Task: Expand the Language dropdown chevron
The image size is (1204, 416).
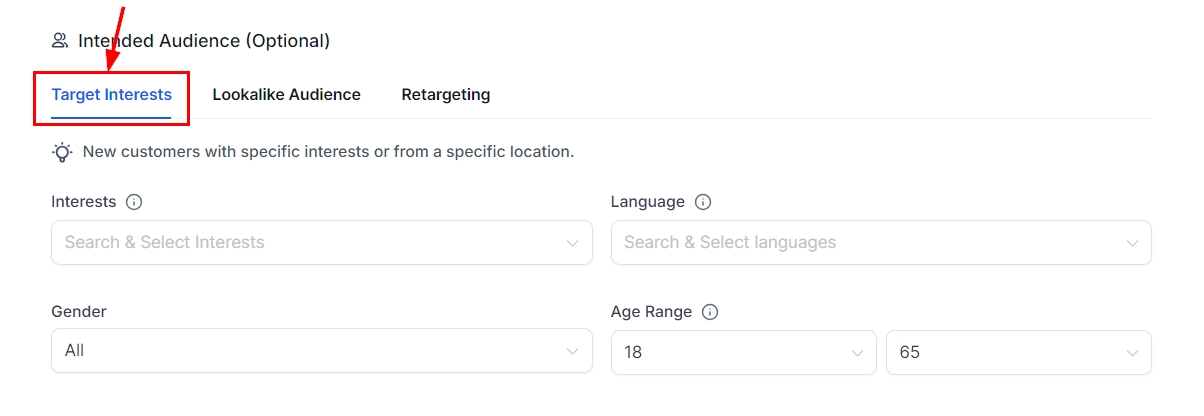Action: click(1132, 243)
